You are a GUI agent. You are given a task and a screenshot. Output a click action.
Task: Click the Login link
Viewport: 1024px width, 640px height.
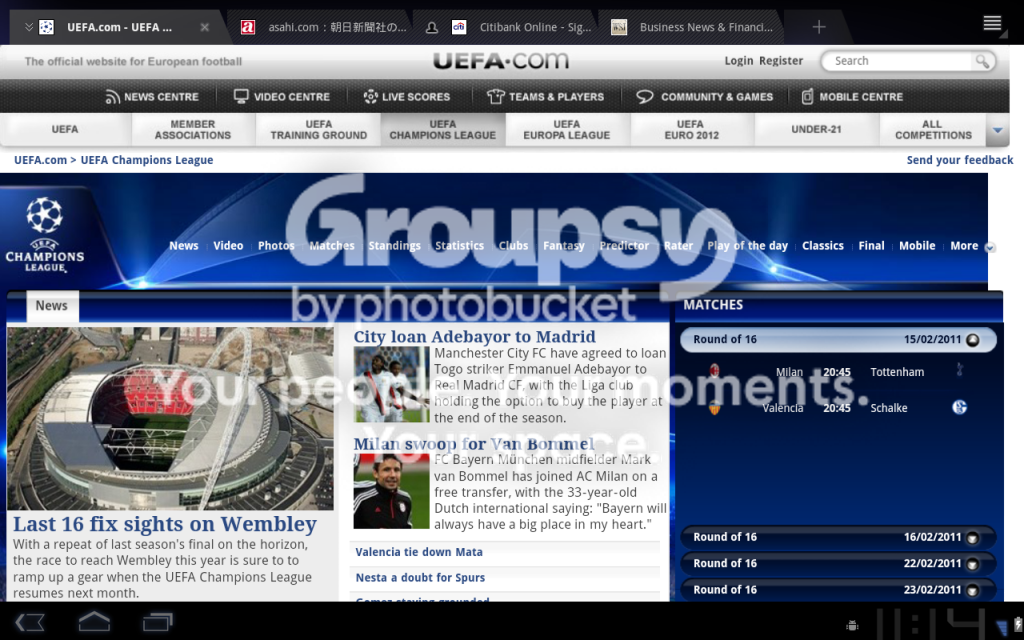739,61
